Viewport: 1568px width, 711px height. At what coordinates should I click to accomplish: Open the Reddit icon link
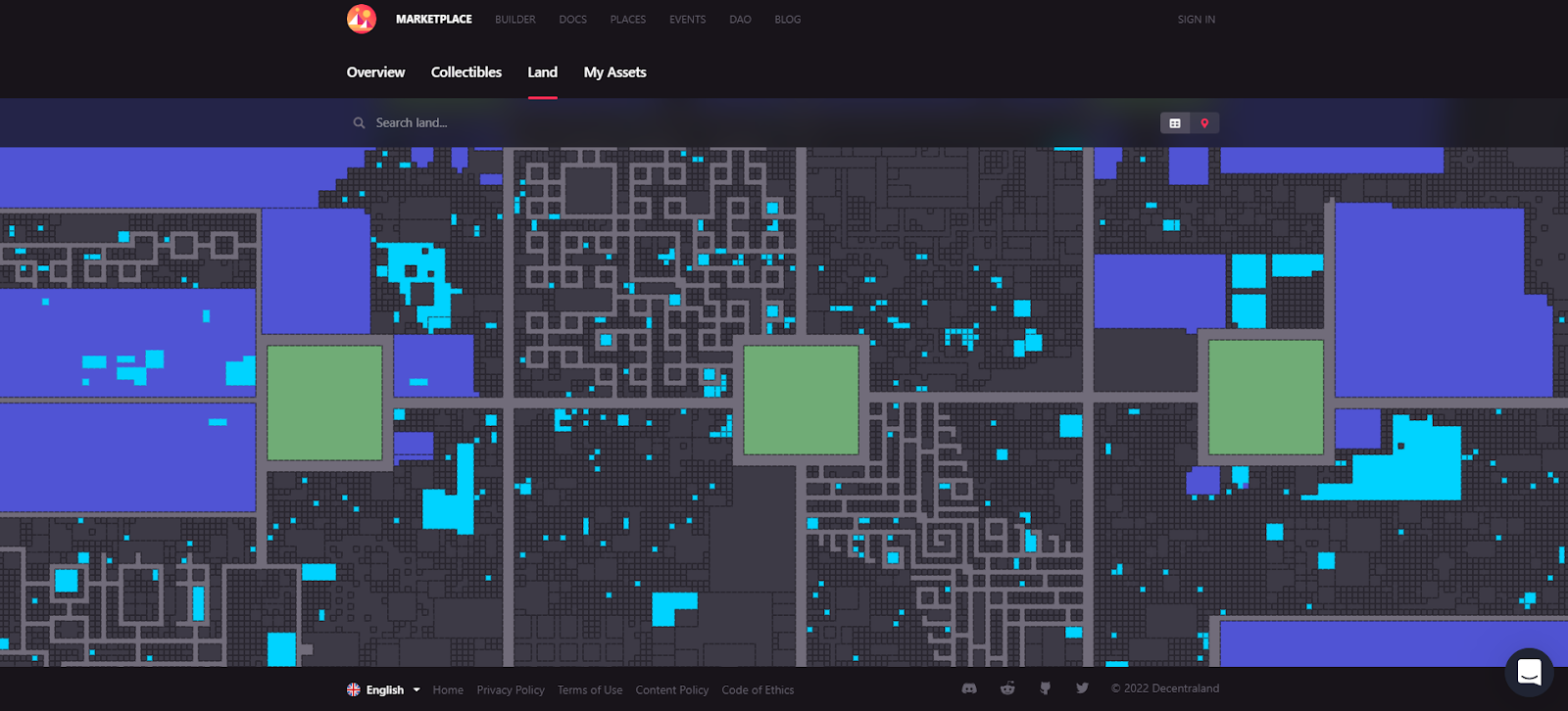click(x=1007, y=688)
